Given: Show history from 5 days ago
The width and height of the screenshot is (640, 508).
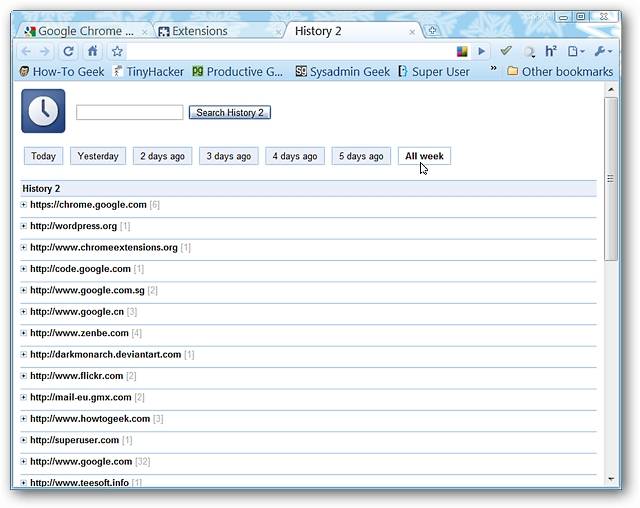Looking at the screenshot, I should point(361,156).
